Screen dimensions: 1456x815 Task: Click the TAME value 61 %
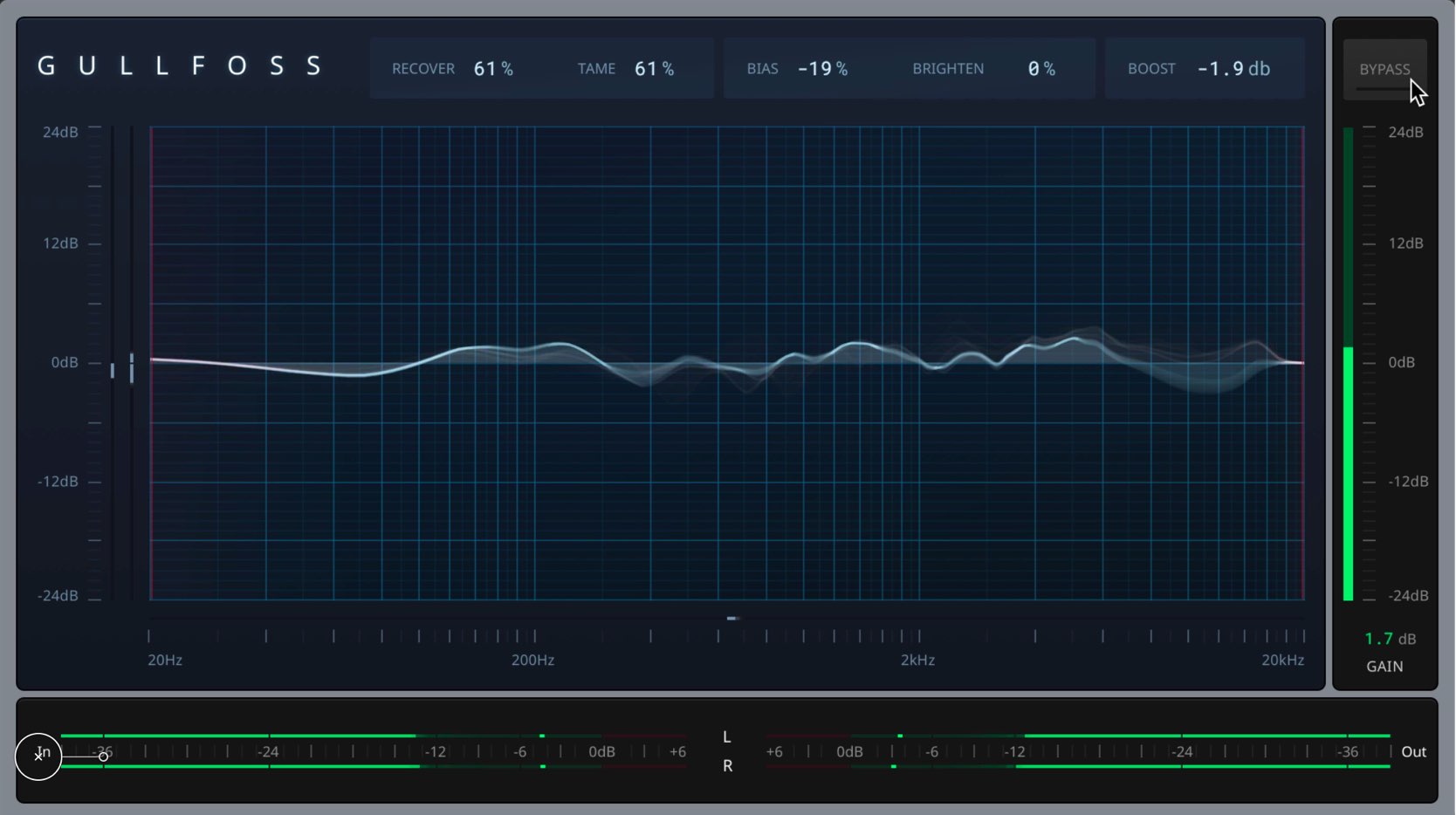(x=654, y=69)
